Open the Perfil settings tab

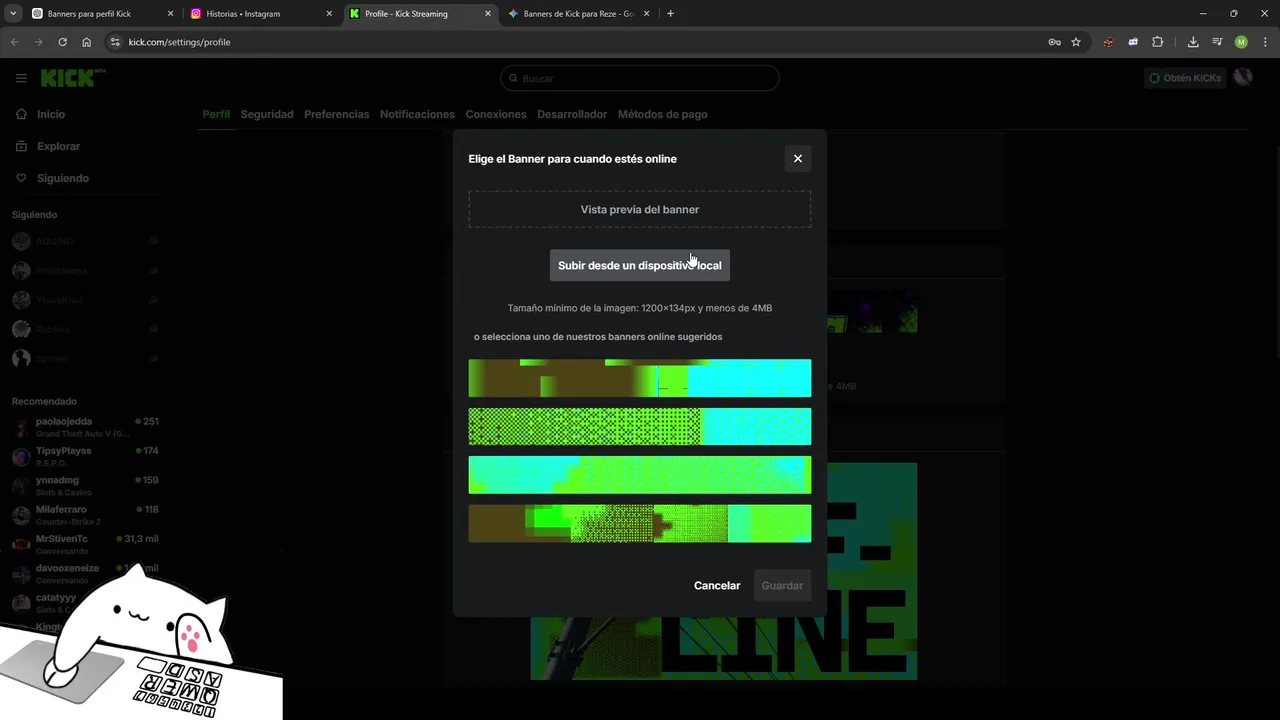click(216, 114)
